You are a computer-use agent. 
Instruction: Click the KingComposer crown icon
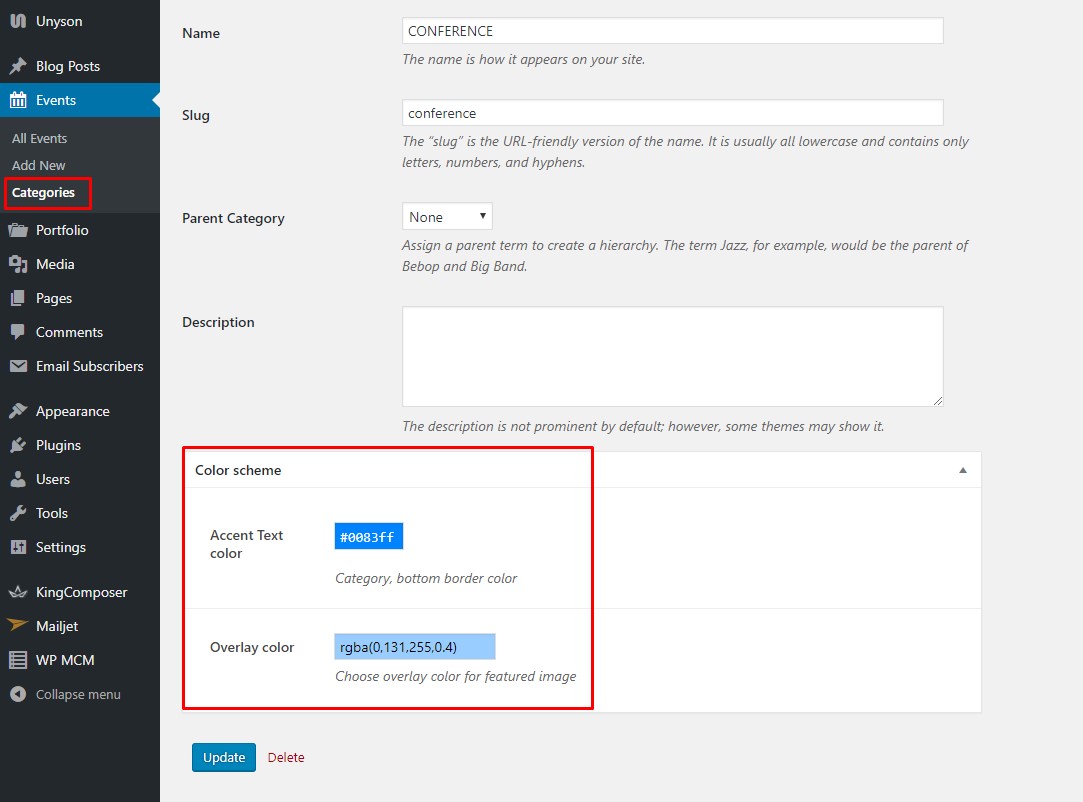17,592
